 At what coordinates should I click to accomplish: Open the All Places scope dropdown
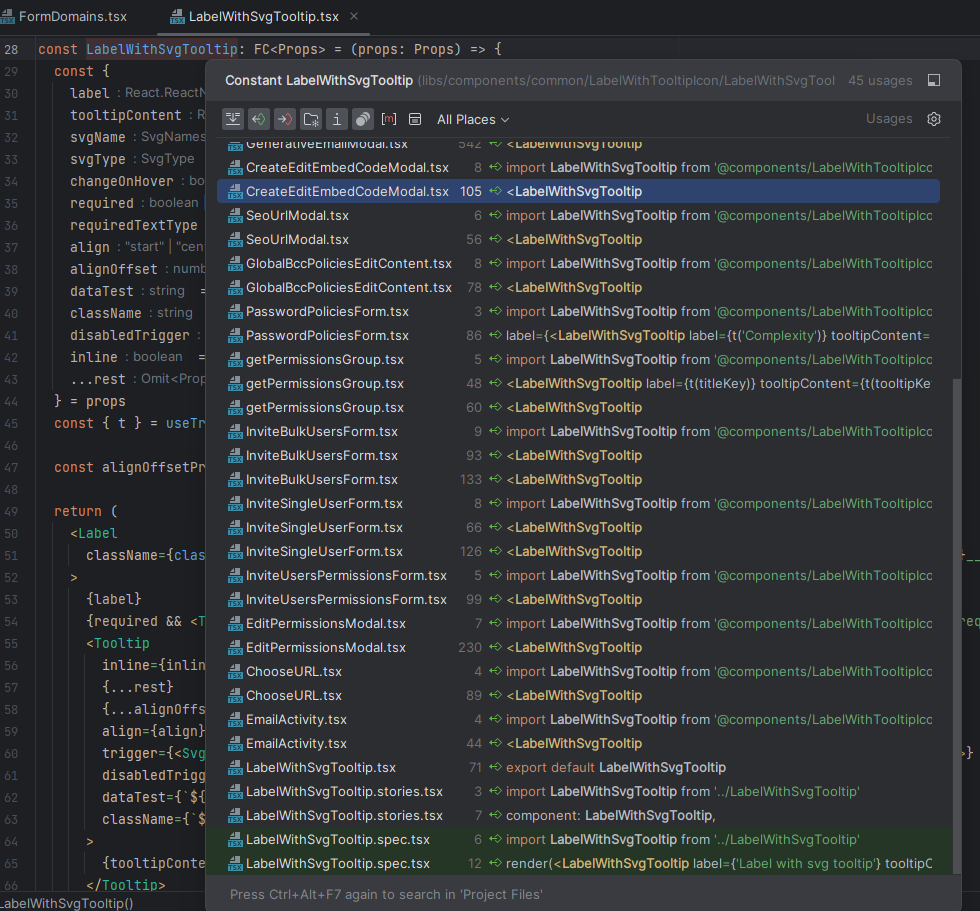pos(472,119)
